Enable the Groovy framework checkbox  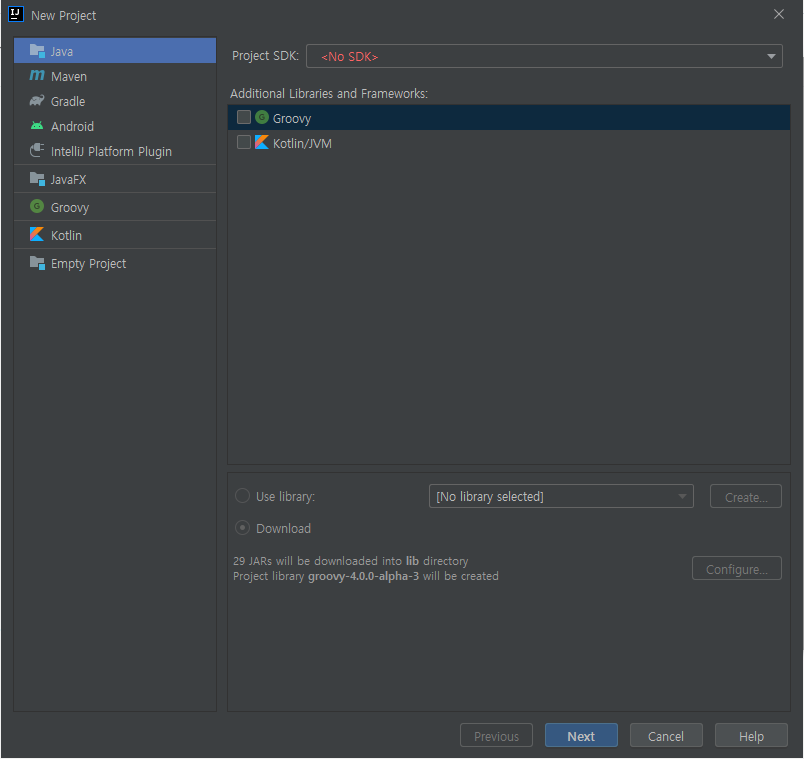(244, 117)
